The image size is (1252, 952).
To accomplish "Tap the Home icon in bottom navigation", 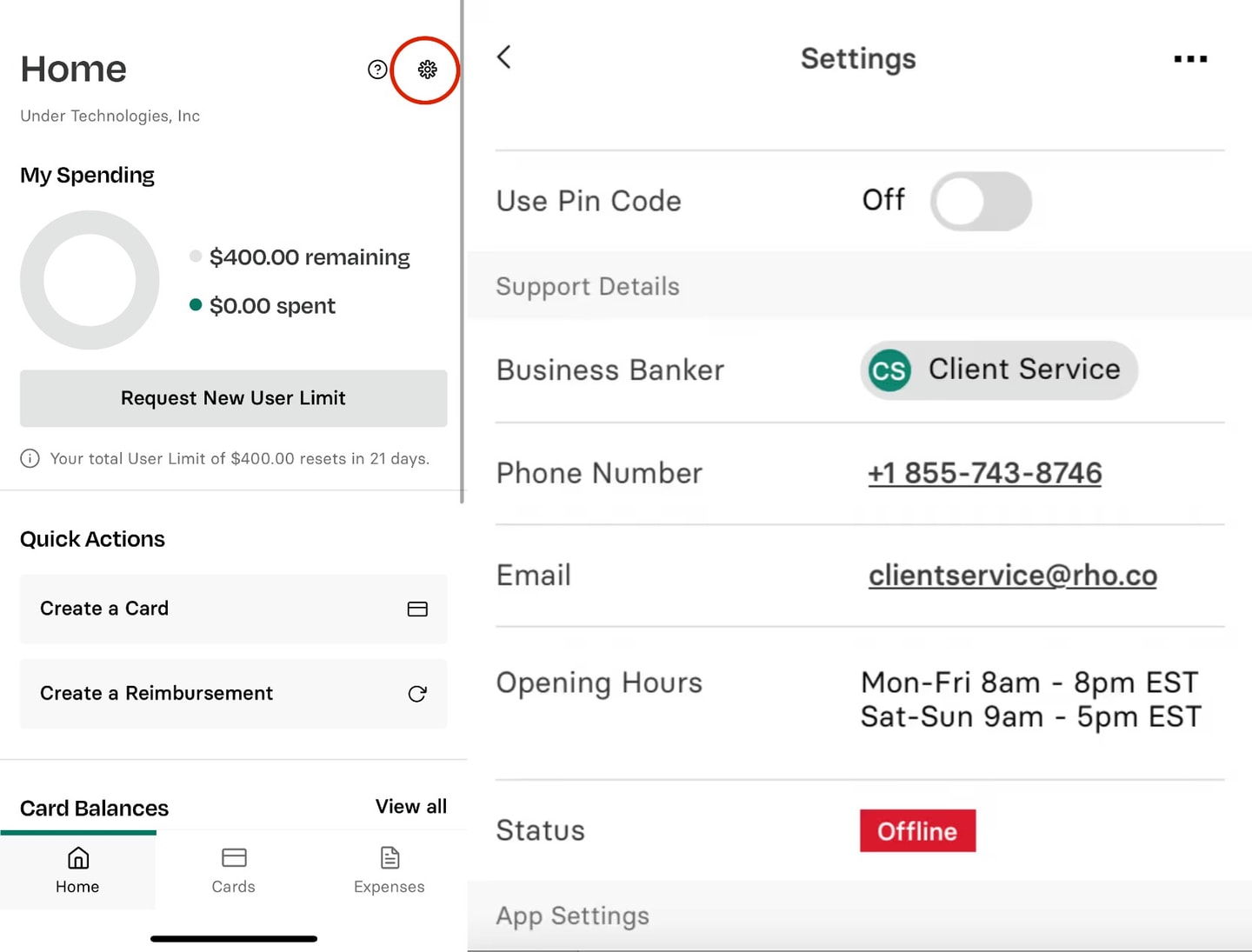I will (77, 869).
